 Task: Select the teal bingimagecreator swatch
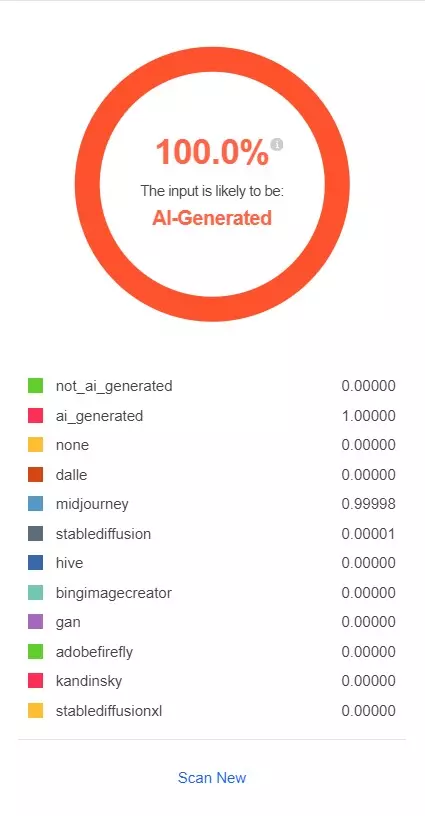[35, 592]
